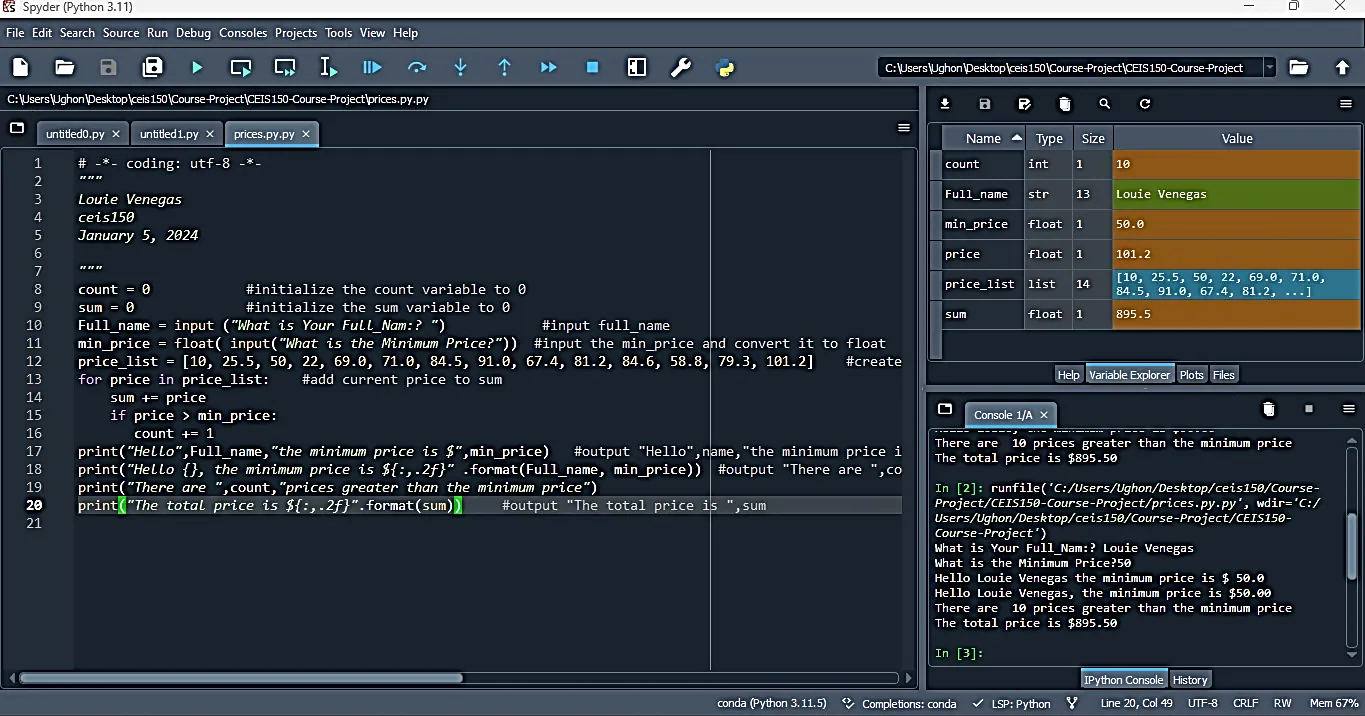
Task: Open the Tools menu
Action: 338,33
